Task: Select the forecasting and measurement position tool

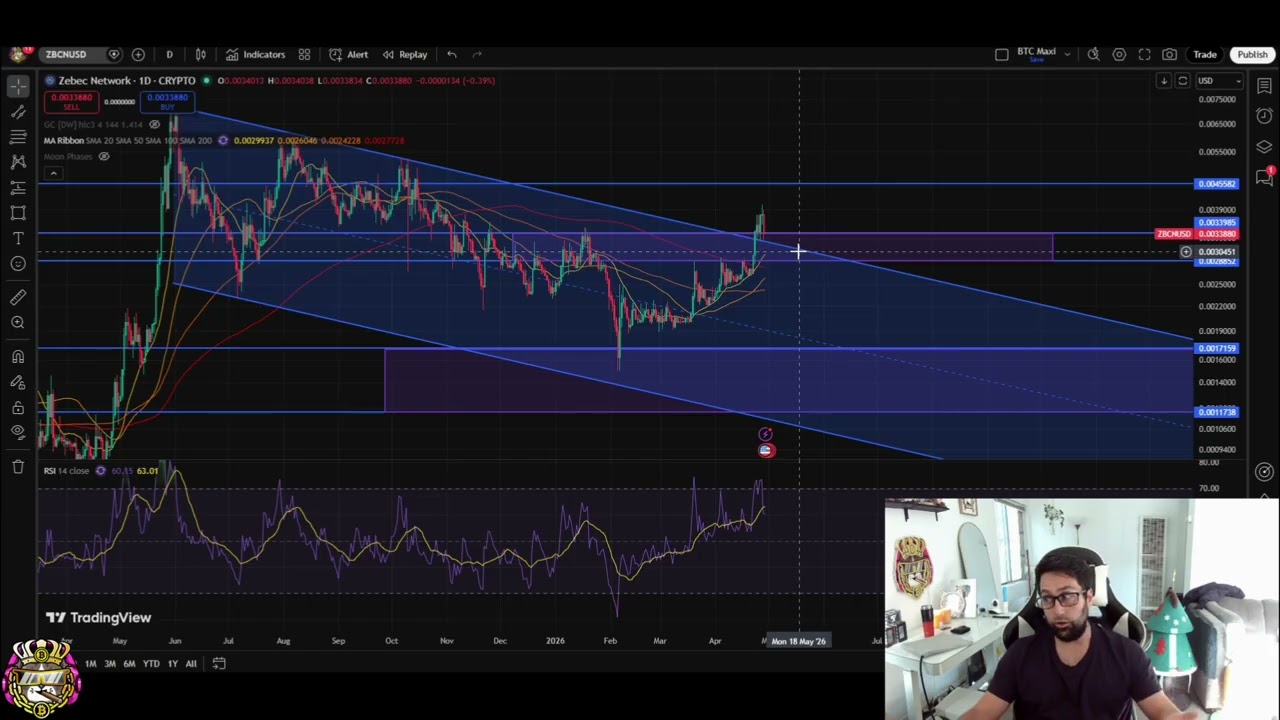Action: [18, 187]
